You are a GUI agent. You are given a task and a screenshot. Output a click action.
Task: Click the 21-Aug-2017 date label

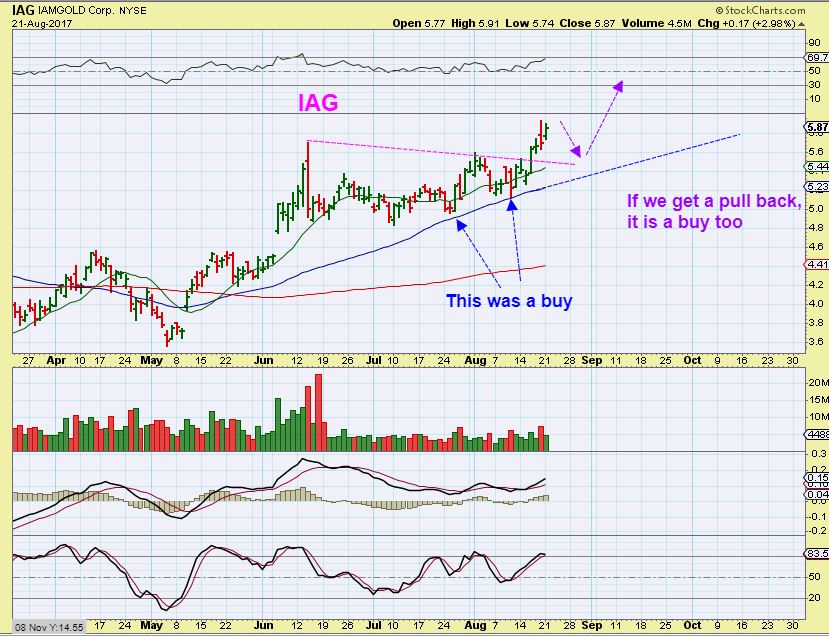point(42,24)
